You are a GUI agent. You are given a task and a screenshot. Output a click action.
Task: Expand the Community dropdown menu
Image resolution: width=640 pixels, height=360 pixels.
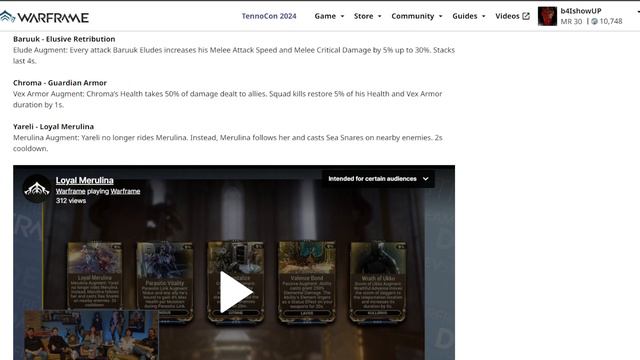point(416,16)
